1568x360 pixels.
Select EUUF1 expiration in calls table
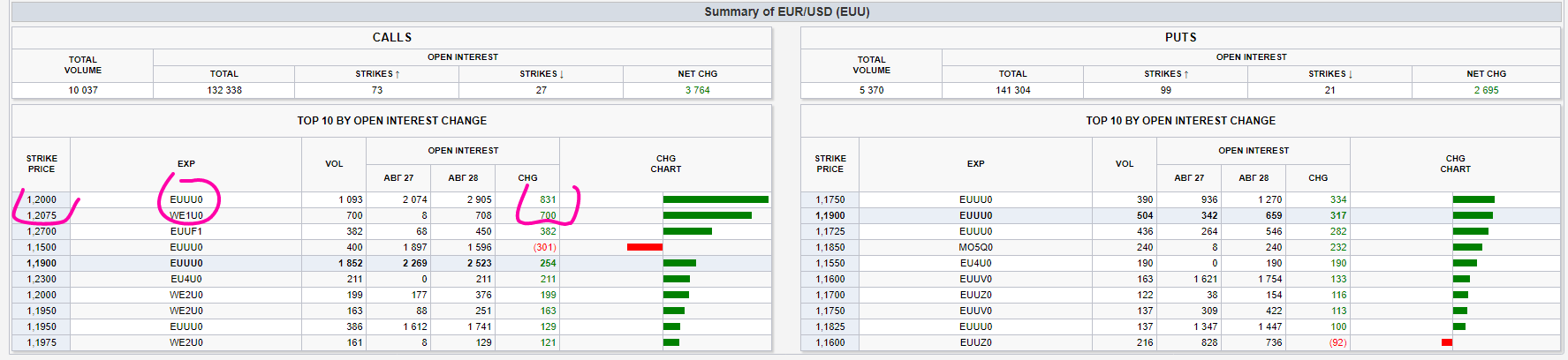click(186, 231)
